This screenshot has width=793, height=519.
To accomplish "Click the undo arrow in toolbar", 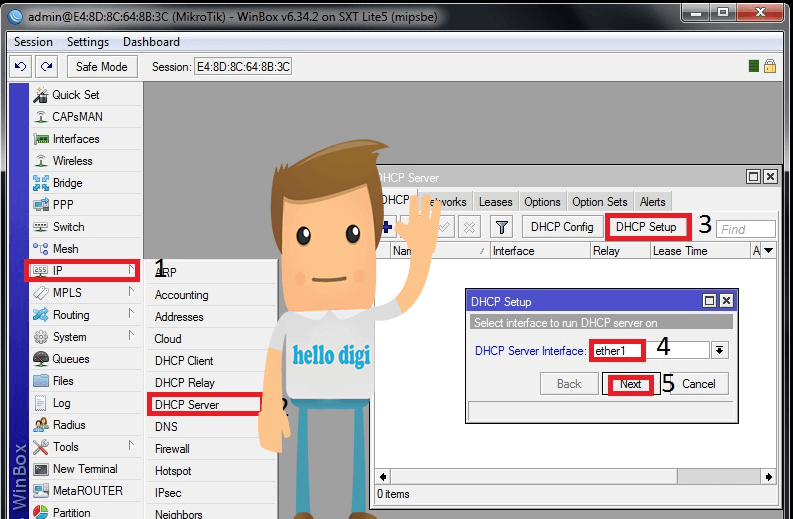I will pyautogui.click(x=21, y=66).
